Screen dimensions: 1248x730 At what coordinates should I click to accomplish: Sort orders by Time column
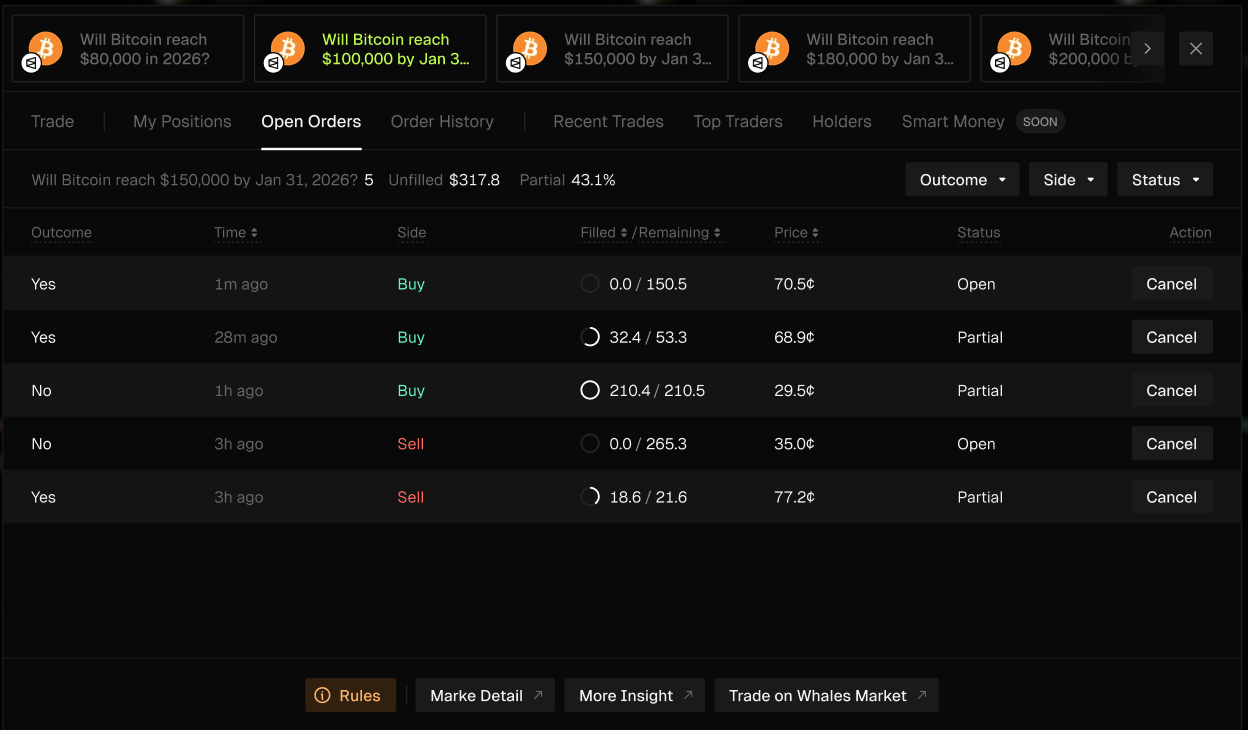point(236,233)
